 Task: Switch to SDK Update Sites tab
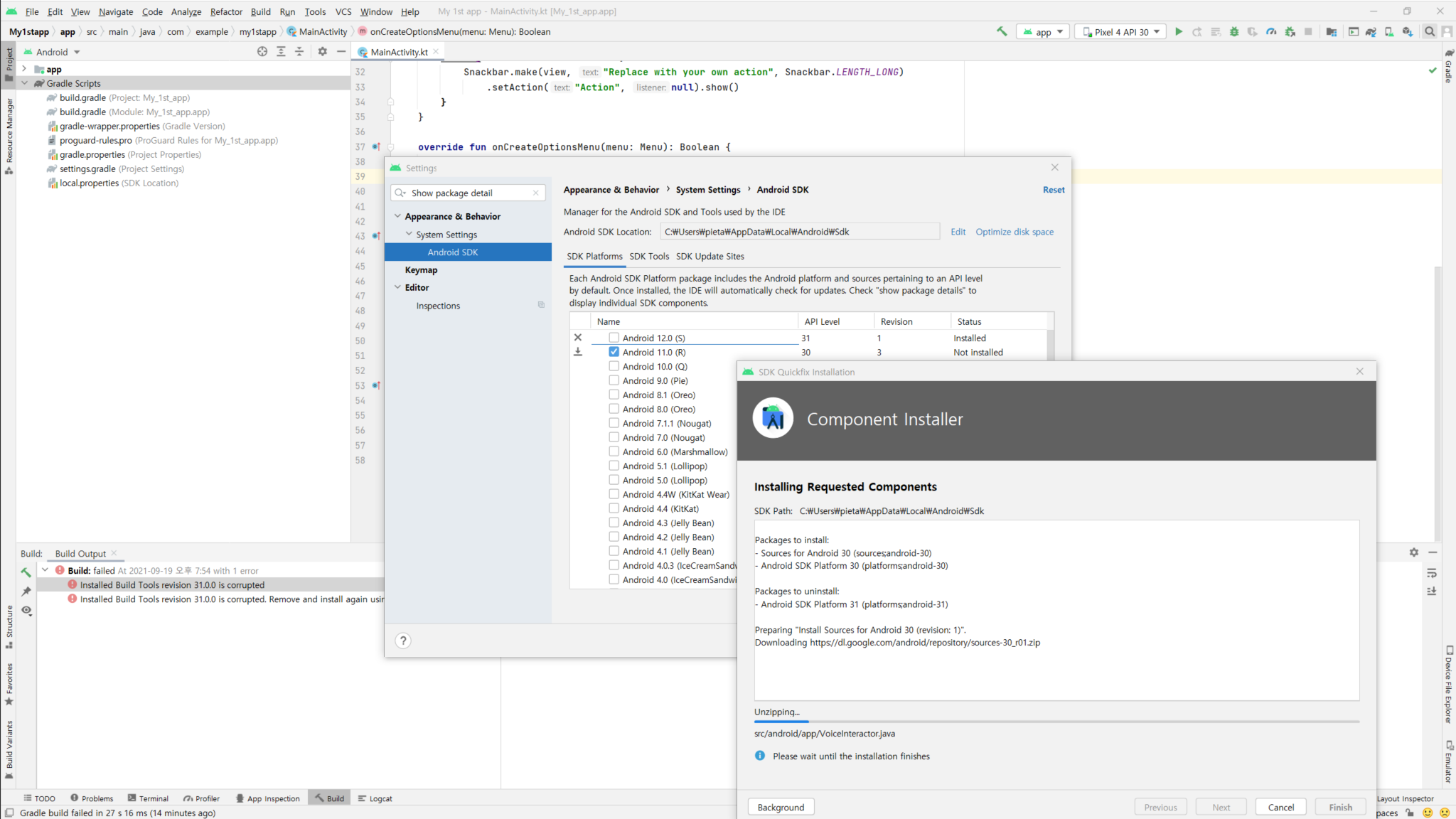710,256
